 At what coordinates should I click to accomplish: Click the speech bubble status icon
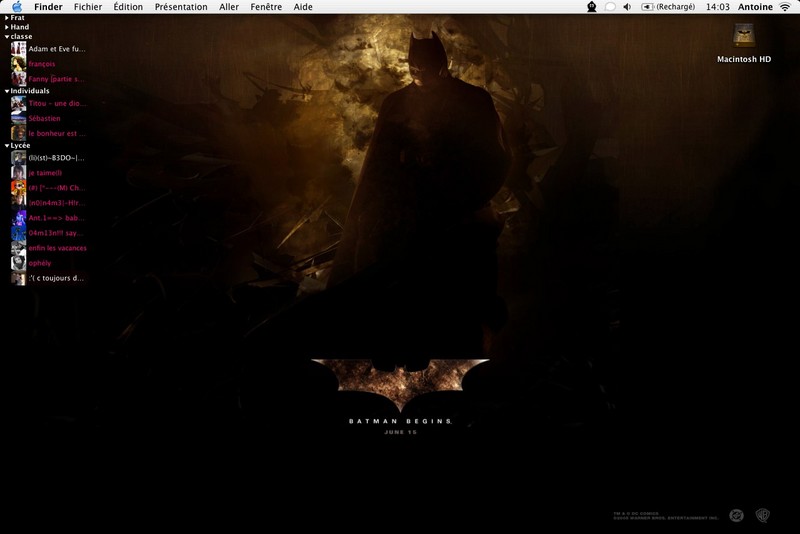[610, 7]
